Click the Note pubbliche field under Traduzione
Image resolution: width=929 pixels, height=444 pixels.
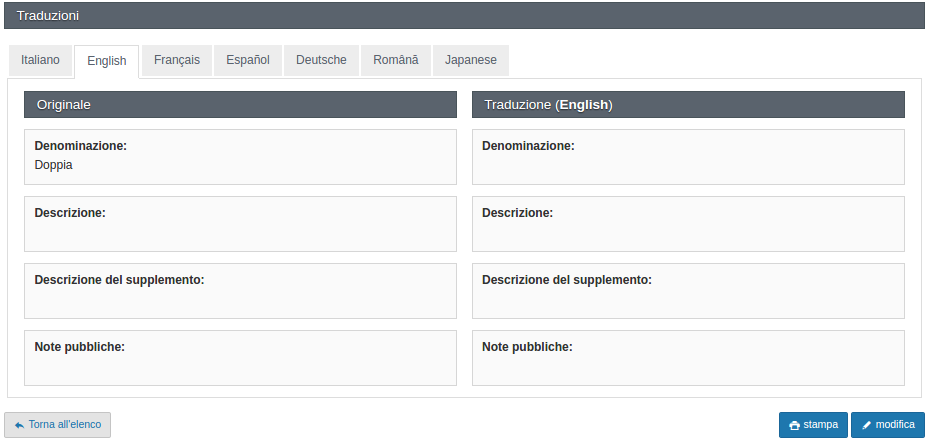688,358
